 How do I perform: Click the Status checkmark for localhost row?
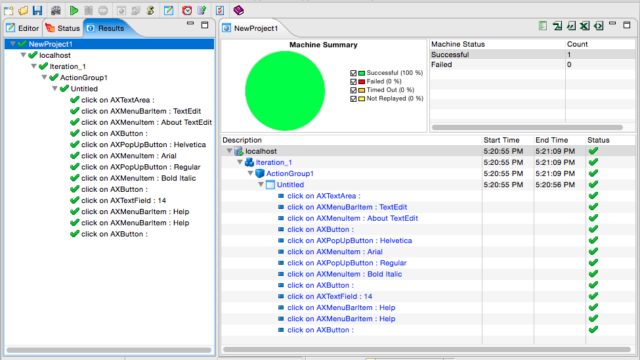(x=593, y=151)
